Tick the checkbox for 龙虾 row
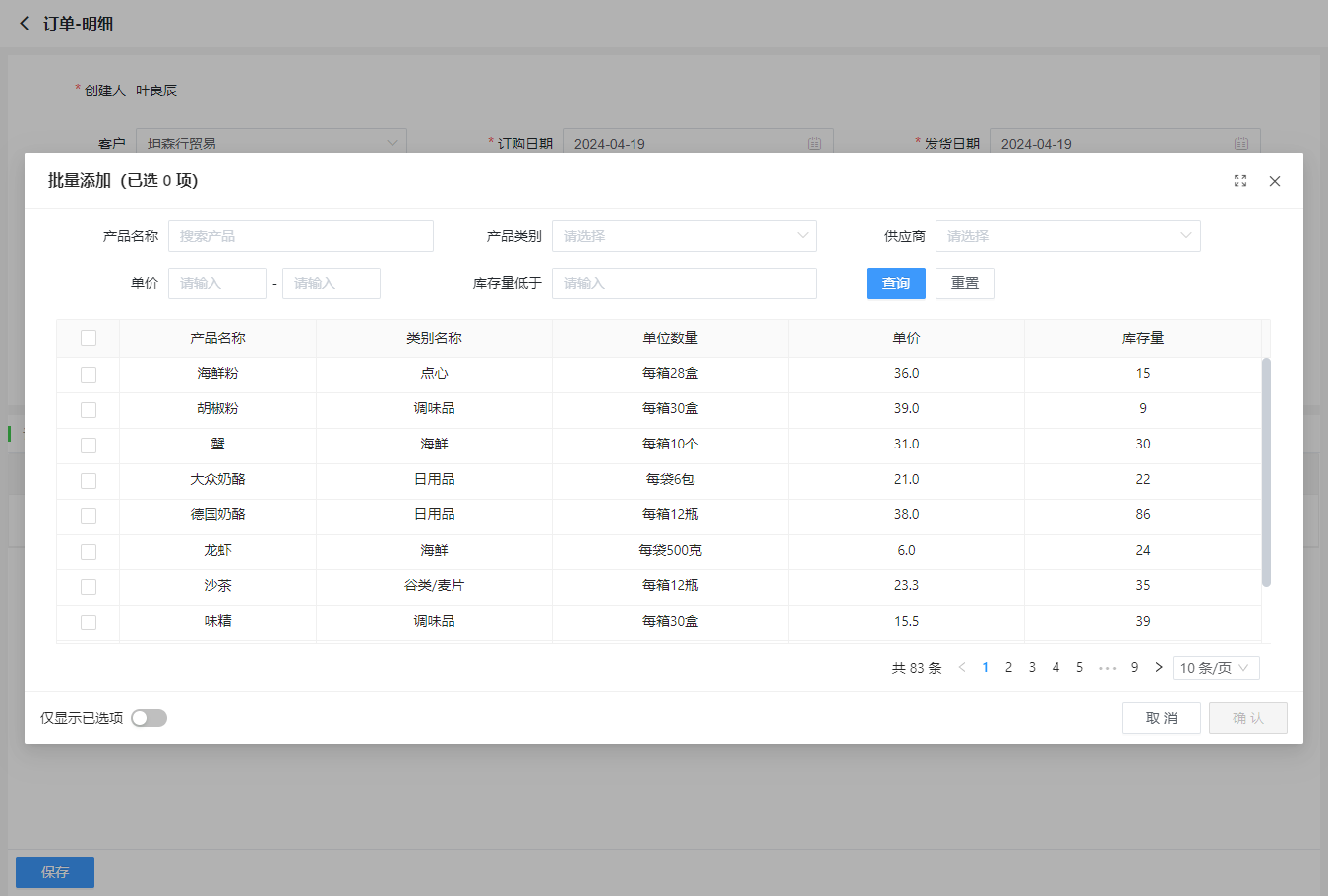Viewport: 1328px width, 896px height. [89, 551]
